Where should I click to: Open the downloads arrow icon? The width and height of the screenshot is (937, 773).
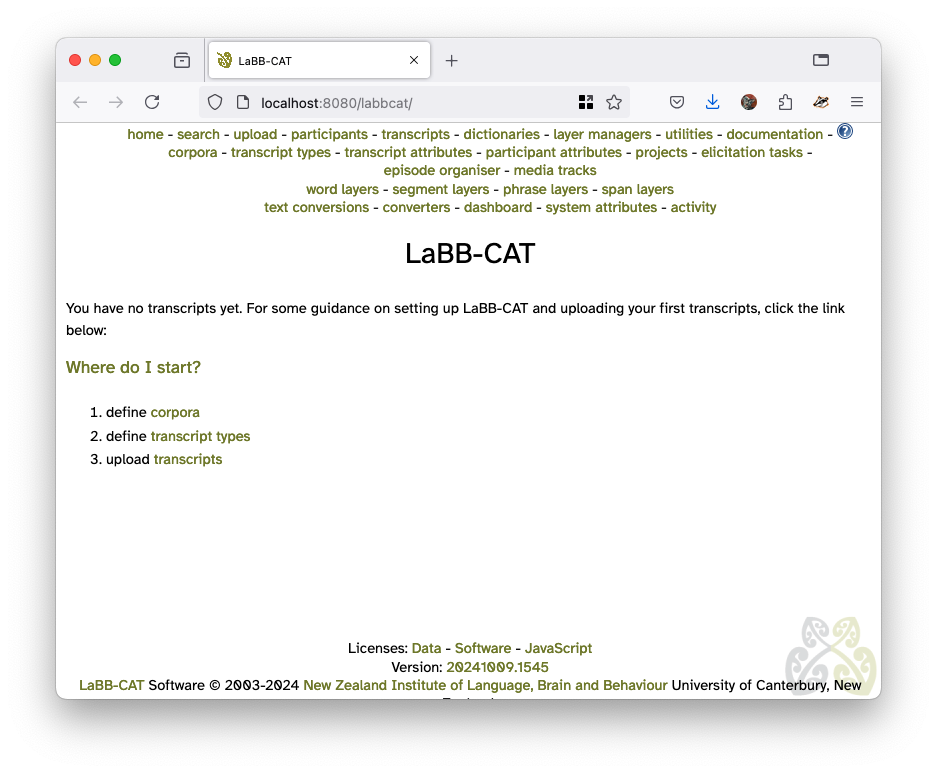pyautogui.click(x=712, y=102)
